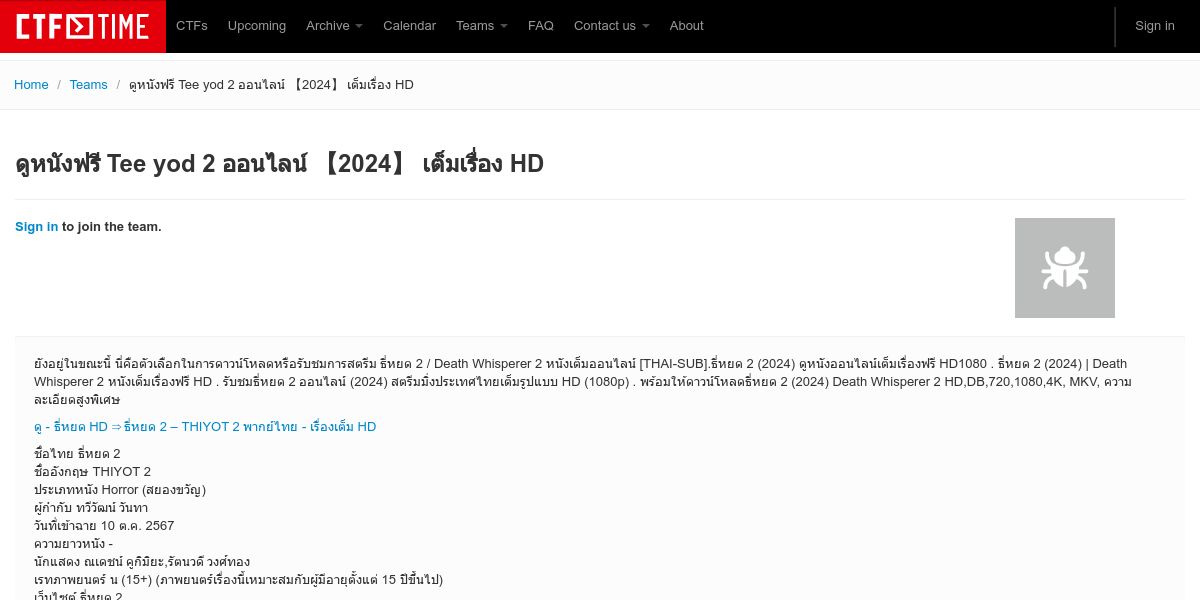Screen dimensions: 1200x600
Task: Open the FAQ page
Action: (x=541, y=26)
